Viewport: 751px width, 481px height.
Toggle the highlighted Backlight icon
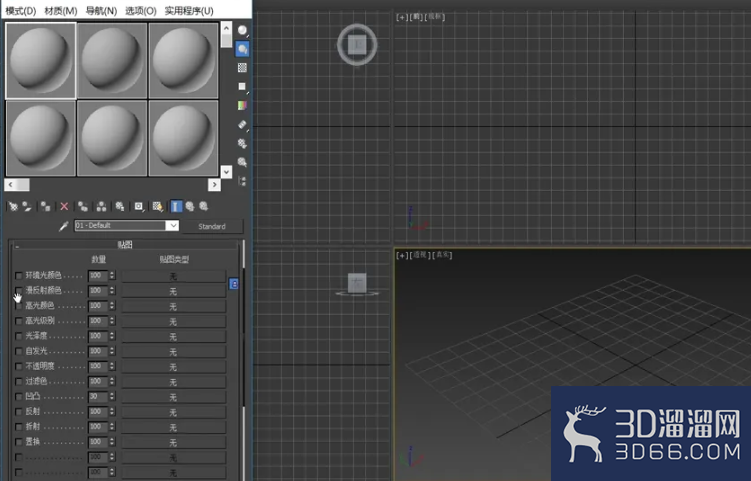coord(242,49)
